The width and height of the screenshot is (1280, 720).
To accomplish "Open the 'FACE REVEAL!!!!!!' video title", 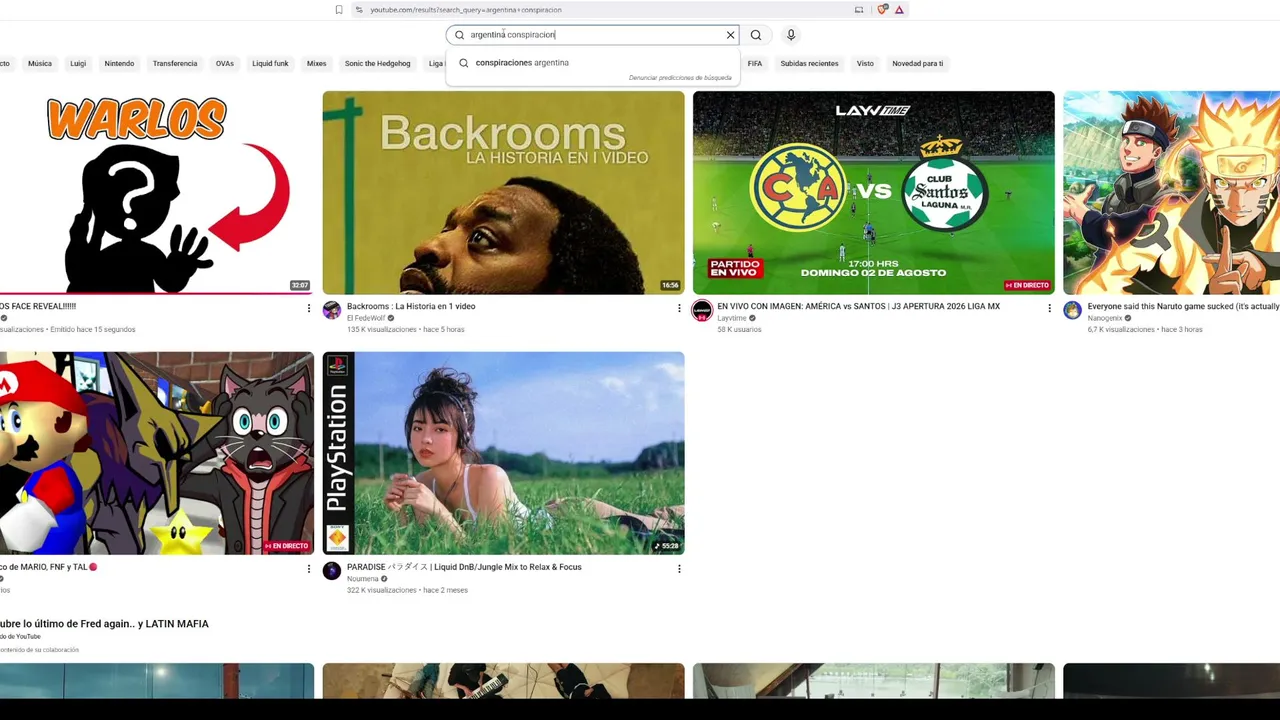I will [x=38, y=306].
